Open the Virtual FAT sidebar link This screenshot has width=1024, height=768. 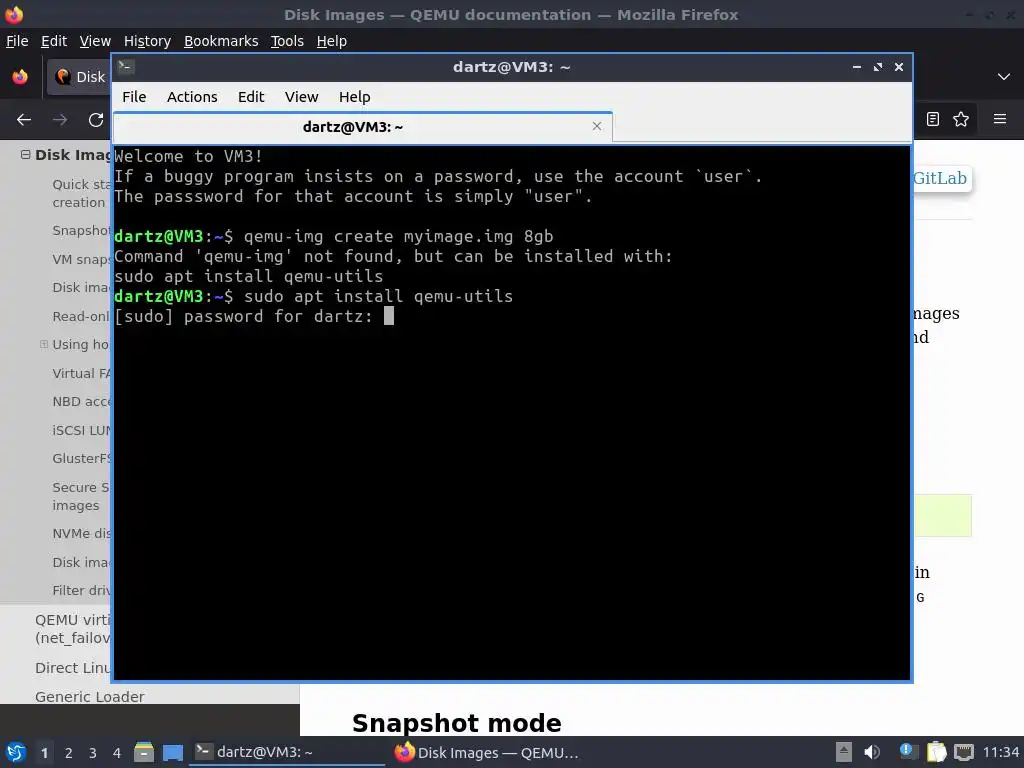tap(81, 374)
